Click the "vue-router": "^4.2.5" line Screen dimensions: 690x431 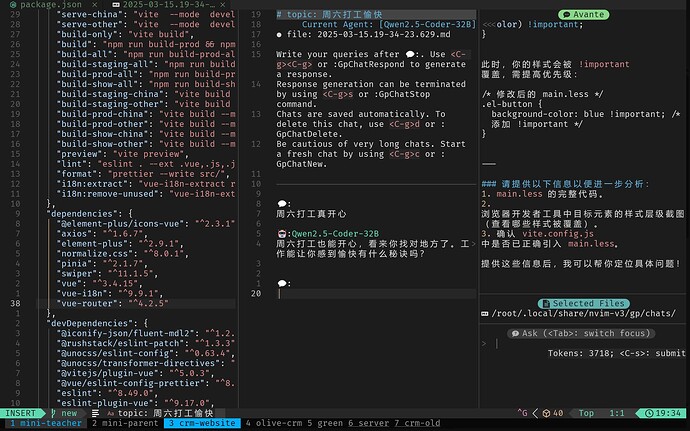(112, 303)
